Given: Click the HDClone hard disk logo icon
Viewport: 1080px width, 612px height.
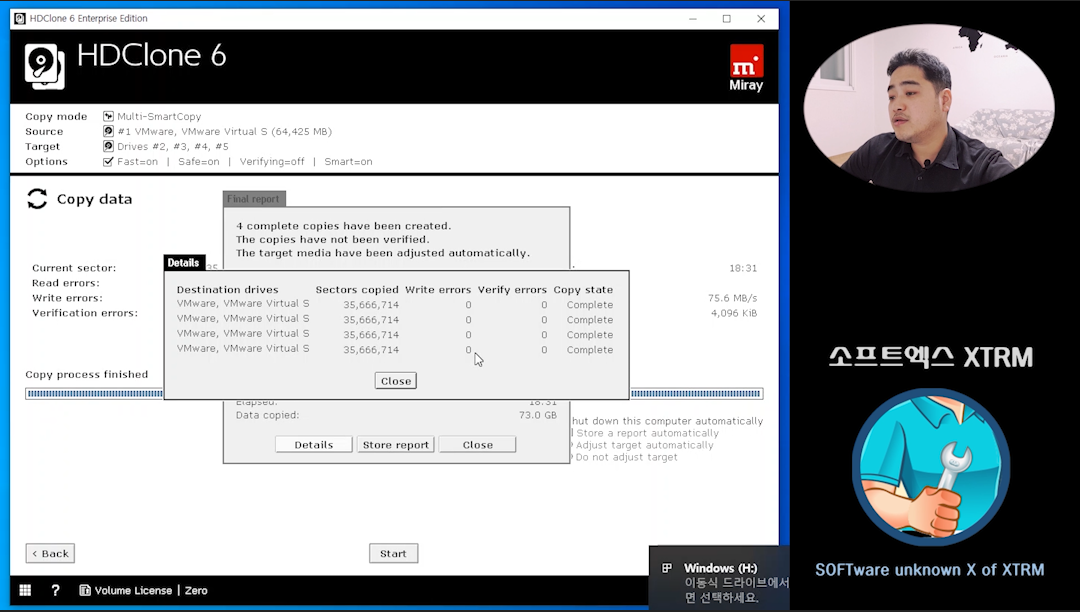Looking at the screenshot, I should coord(45,67).
